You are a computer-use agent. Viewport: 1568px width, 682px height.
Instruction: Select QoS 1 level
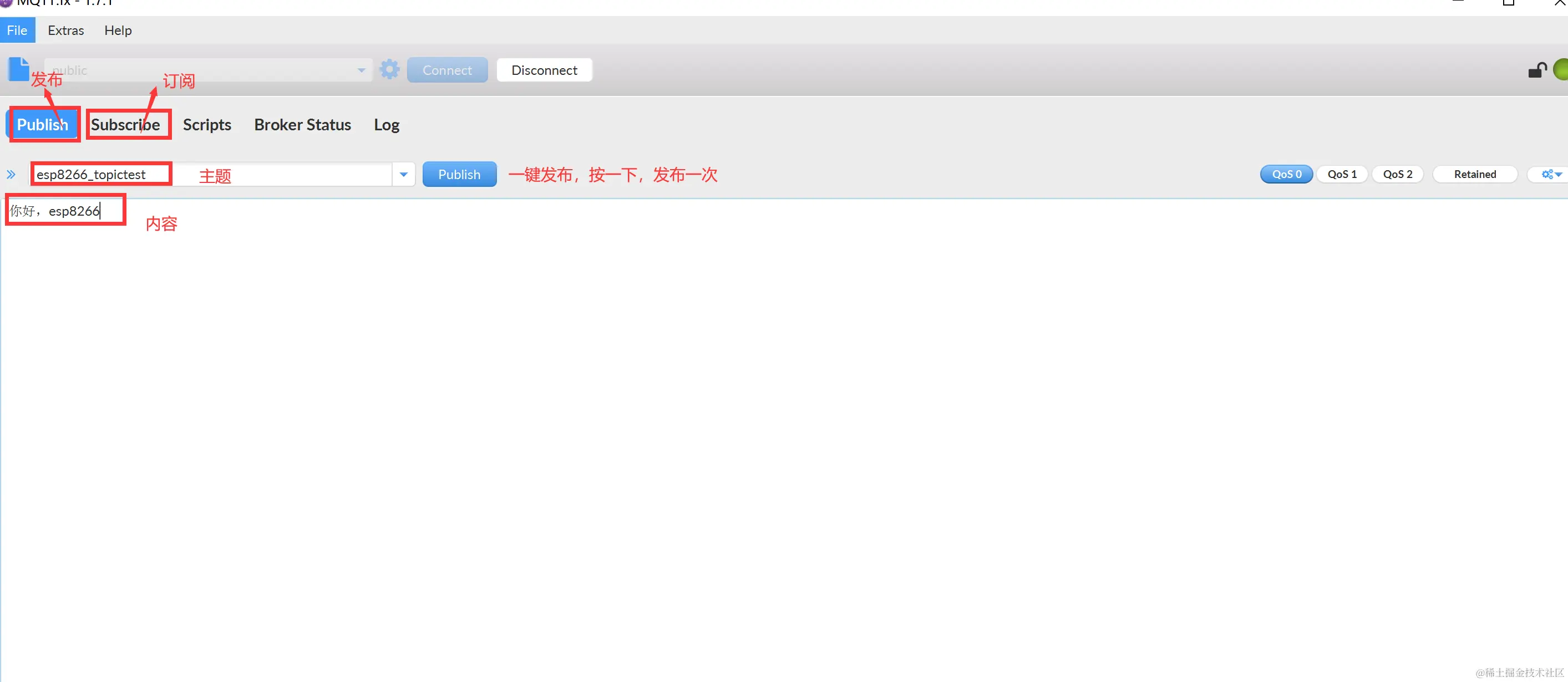click(x=1342, y=174)
